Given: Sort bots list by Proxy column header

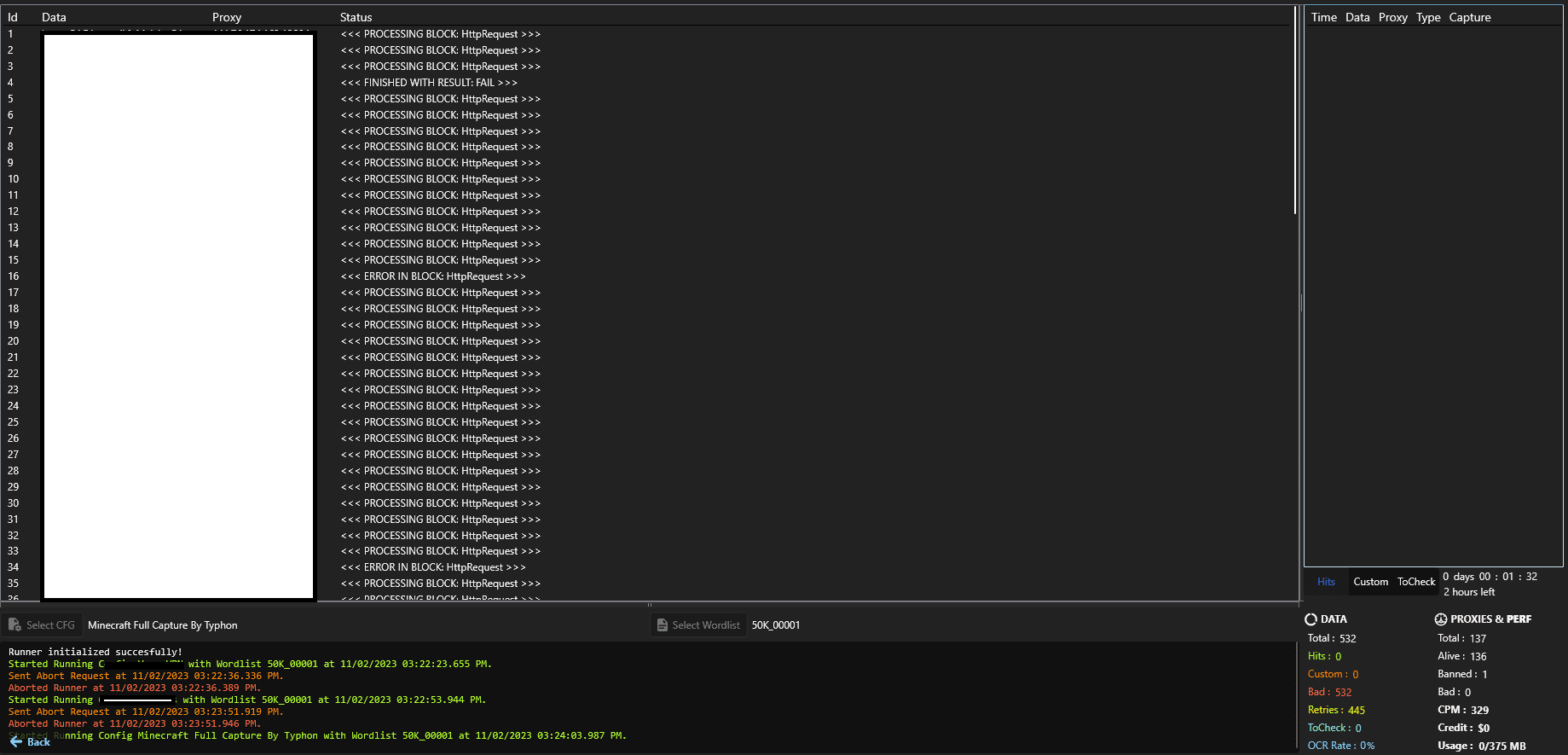Looking at the screenshot, I should 227,17.
